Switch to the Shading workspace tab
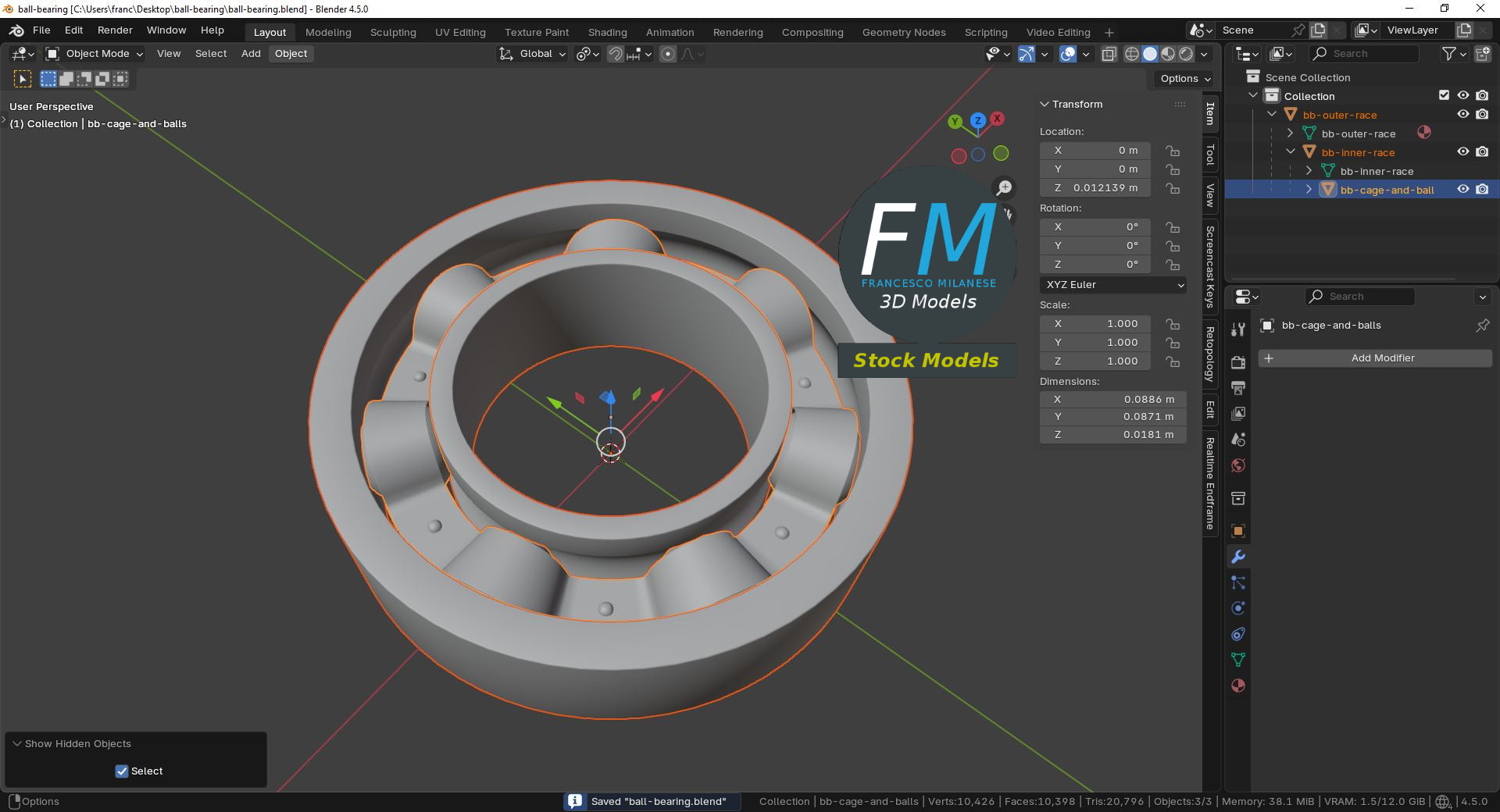Viewport: 1500px width, 812px height. pyautogui.click(x=607, y=32)
